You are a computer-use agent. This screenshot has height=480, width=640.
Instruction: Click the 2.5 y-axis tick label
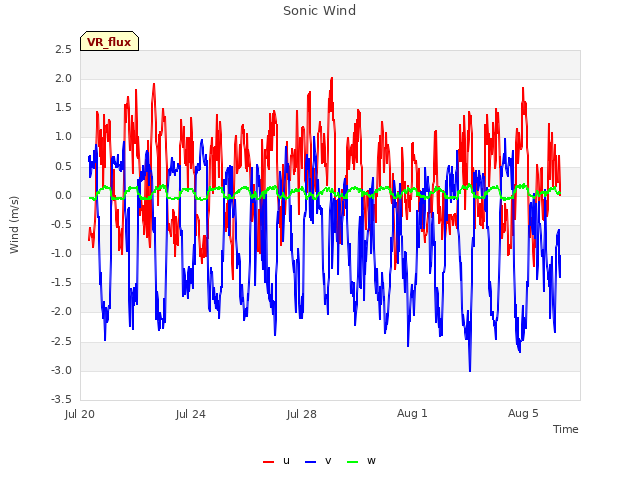64,49
